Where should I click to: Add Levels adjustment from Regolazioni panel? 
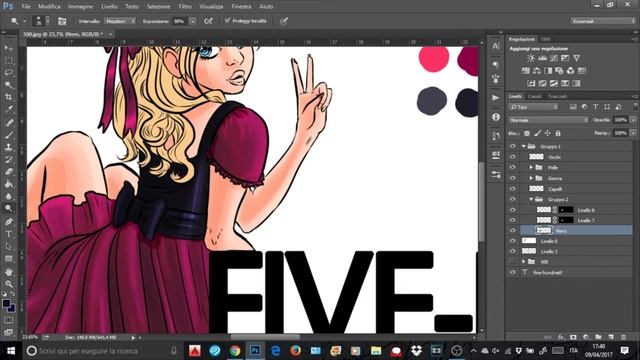tap(542, 58)
